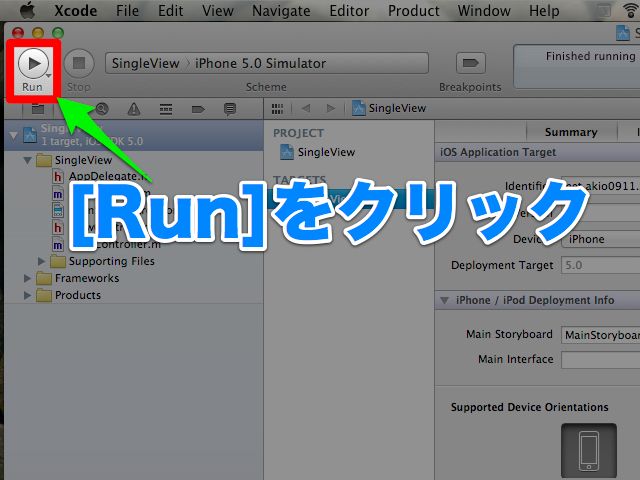
Task: Open the Deployment Target 5.0 combo box
Action: [x=600, y=265]
